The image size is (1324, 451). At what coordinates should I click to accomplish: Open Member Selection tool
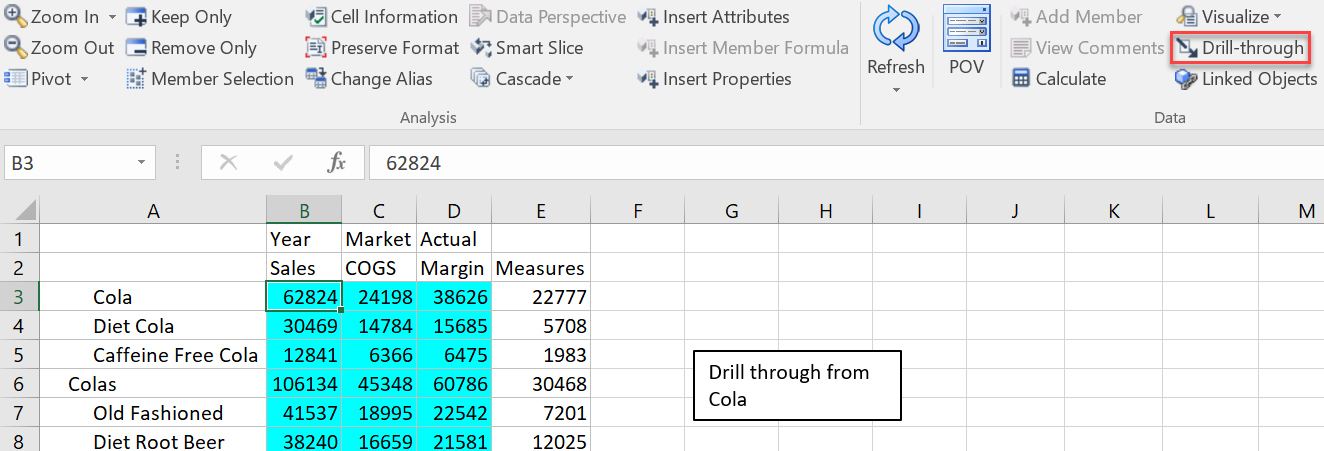pos(210,78)
